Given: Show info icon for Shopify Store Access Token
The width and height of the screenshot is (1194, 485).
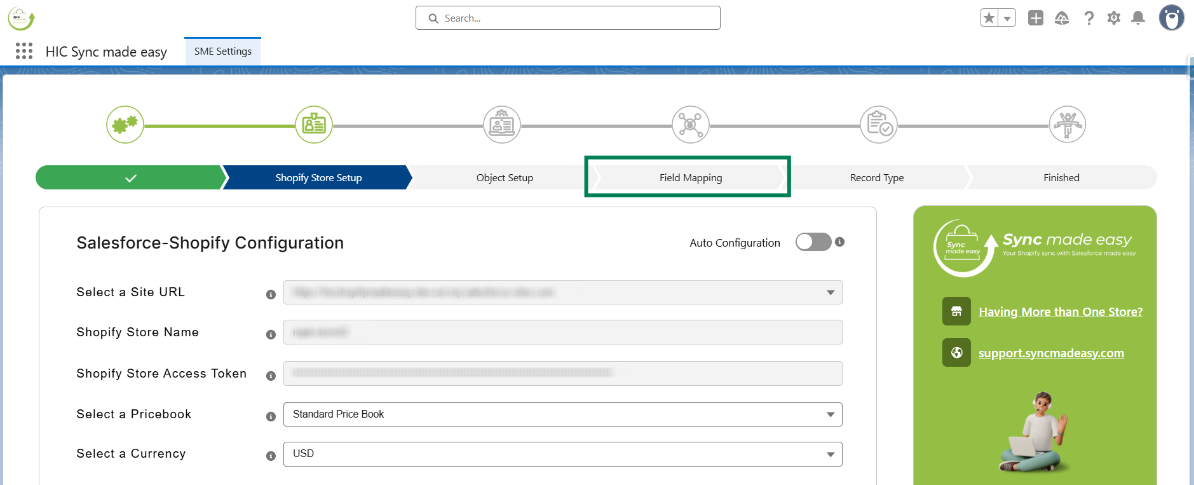Looking at the screenshot, I should [x=270, y=375].
